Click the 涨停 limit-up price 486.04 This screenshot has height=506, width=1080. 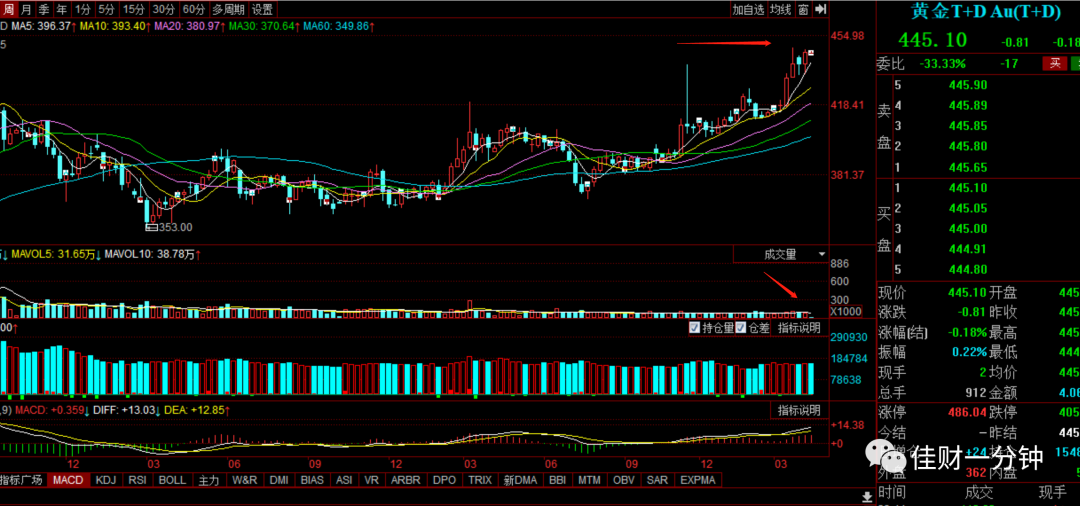967,412
